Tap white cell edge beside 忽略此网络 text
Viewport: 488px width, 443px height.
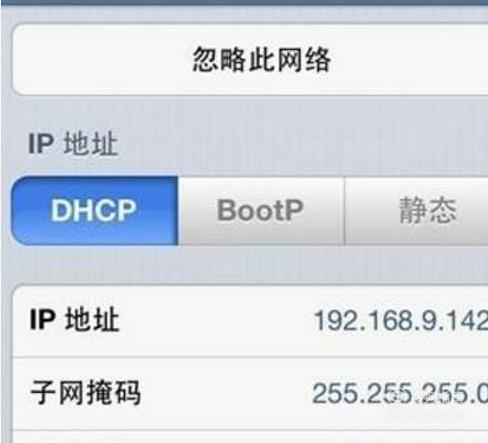(x=100, y=60)
